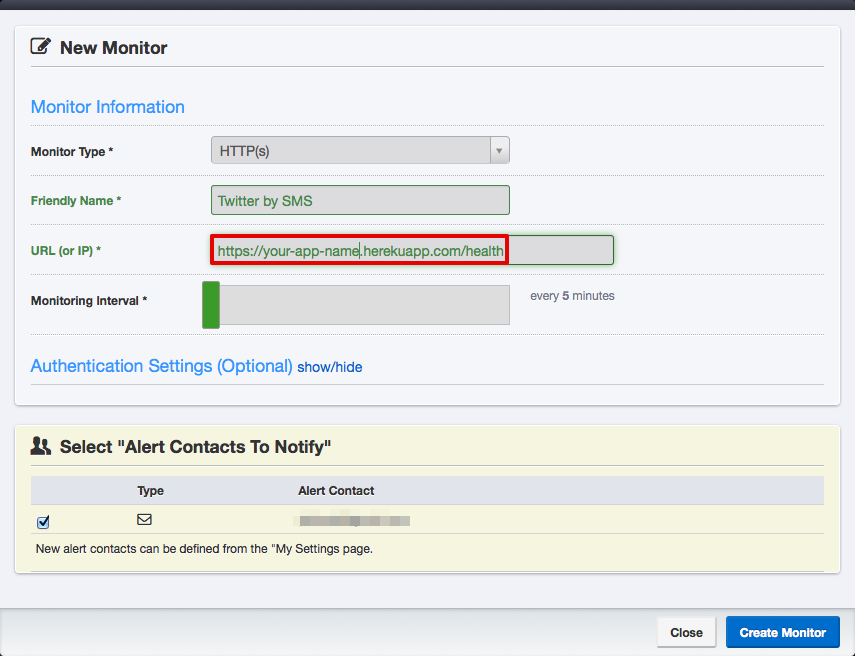The image size is (855, 656).
Task: Click the green Monitoring Interval slider handle
Action: click(x=211, y=305)
